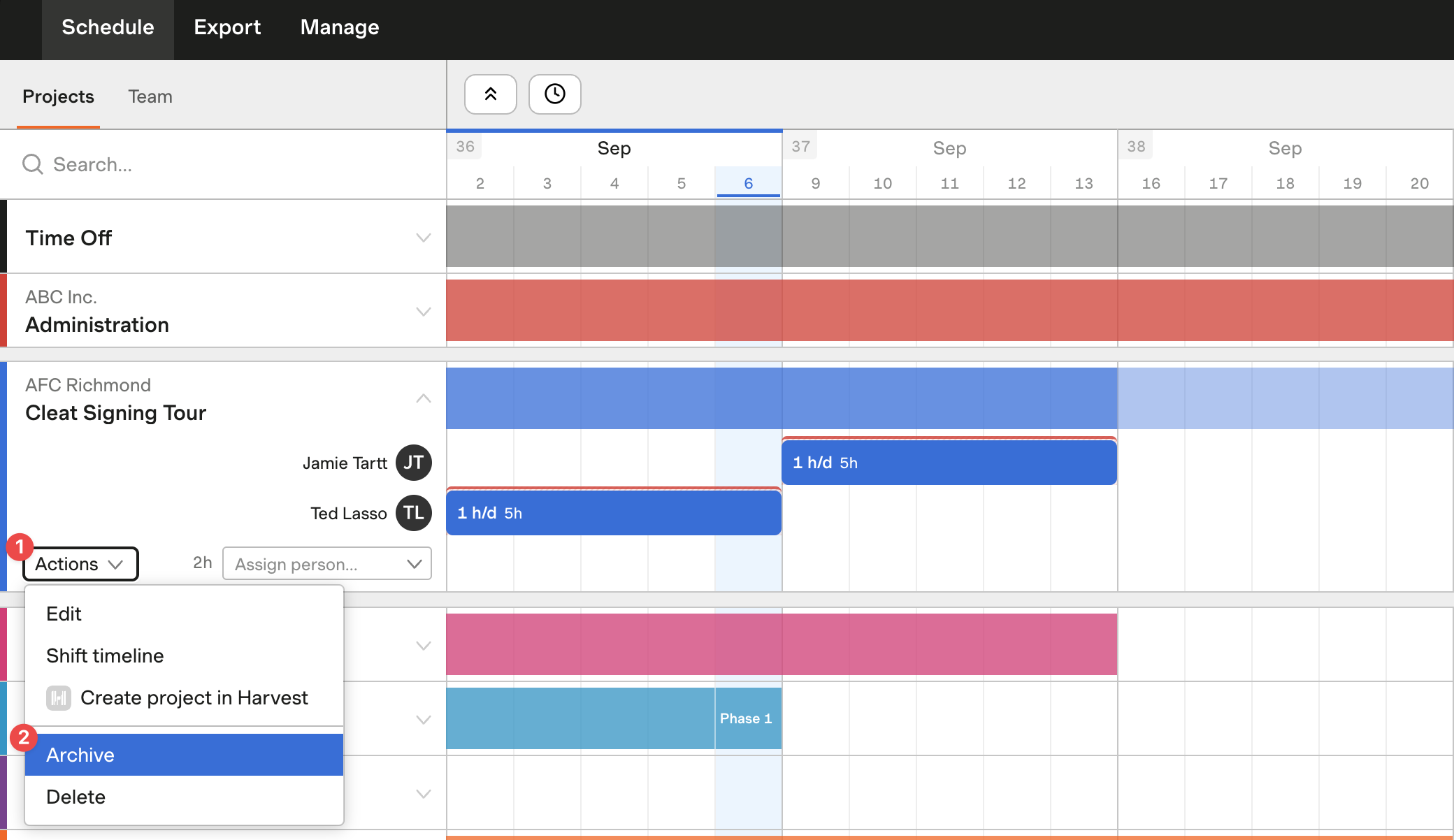Click the pink project timeline bar
The image size is (1454, 840).
pos(782,644)
